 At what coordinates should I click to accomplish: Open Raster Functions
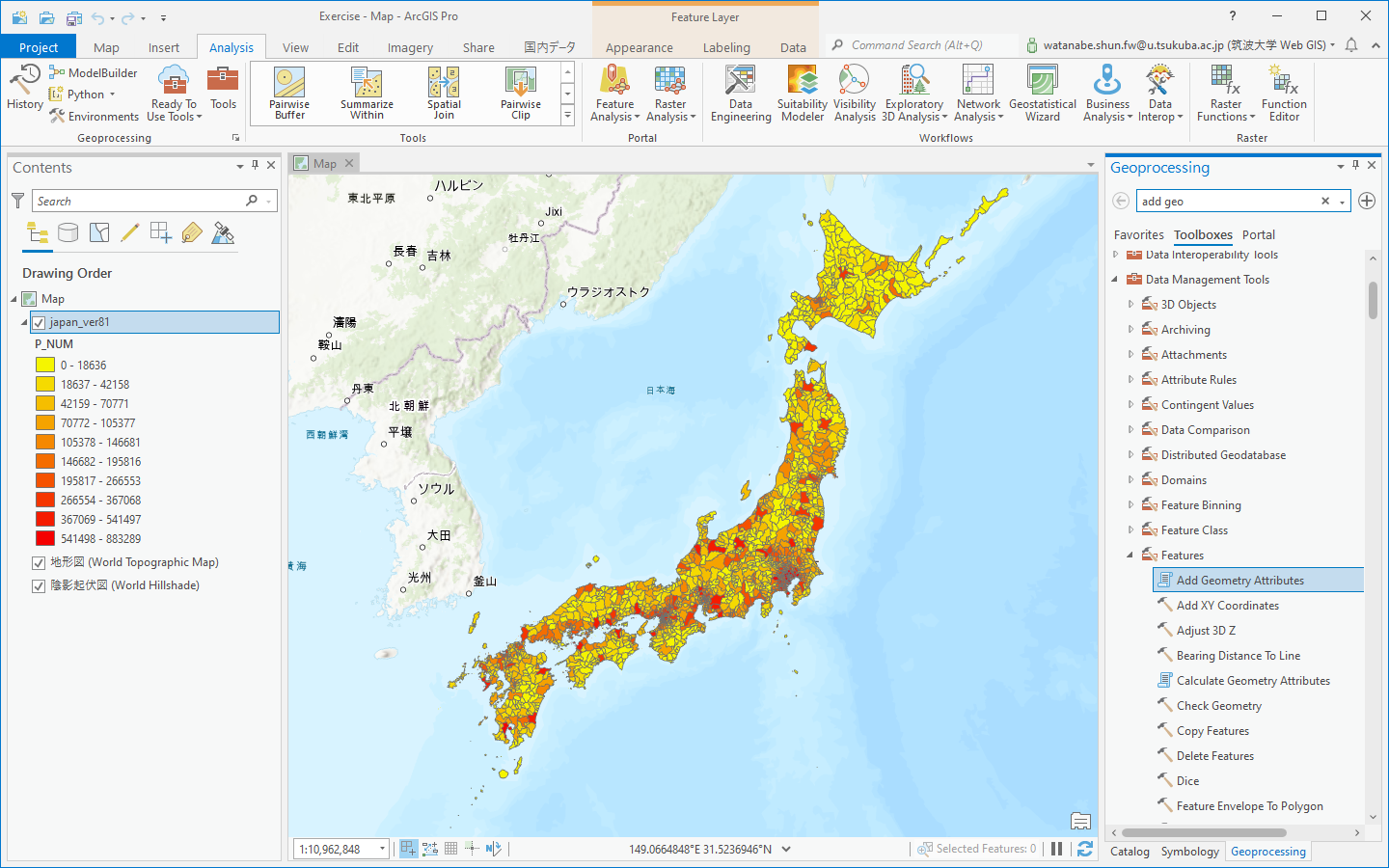coord(1226,94)
